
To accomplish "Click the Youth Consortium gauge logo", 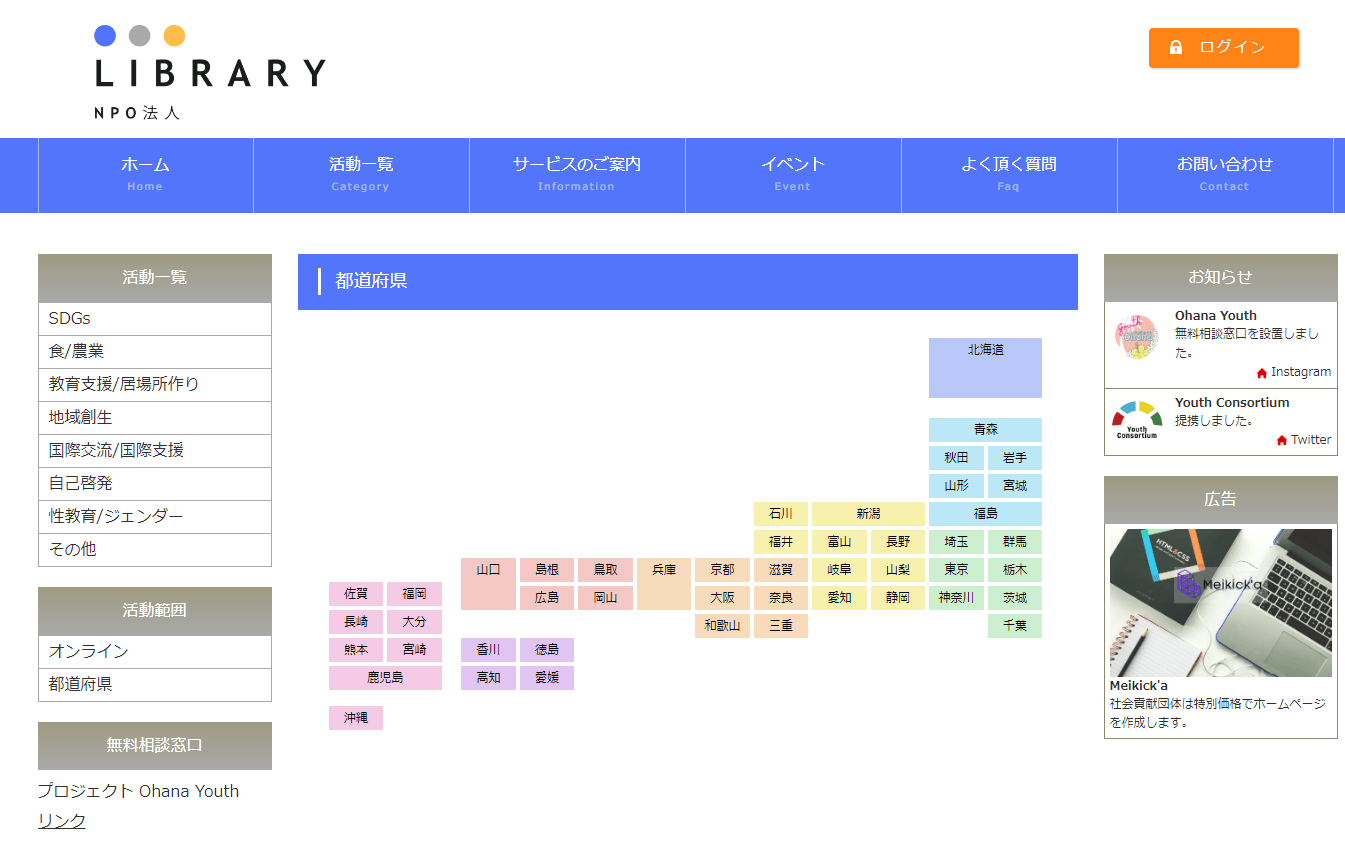I will click(x=1137, y=420).
